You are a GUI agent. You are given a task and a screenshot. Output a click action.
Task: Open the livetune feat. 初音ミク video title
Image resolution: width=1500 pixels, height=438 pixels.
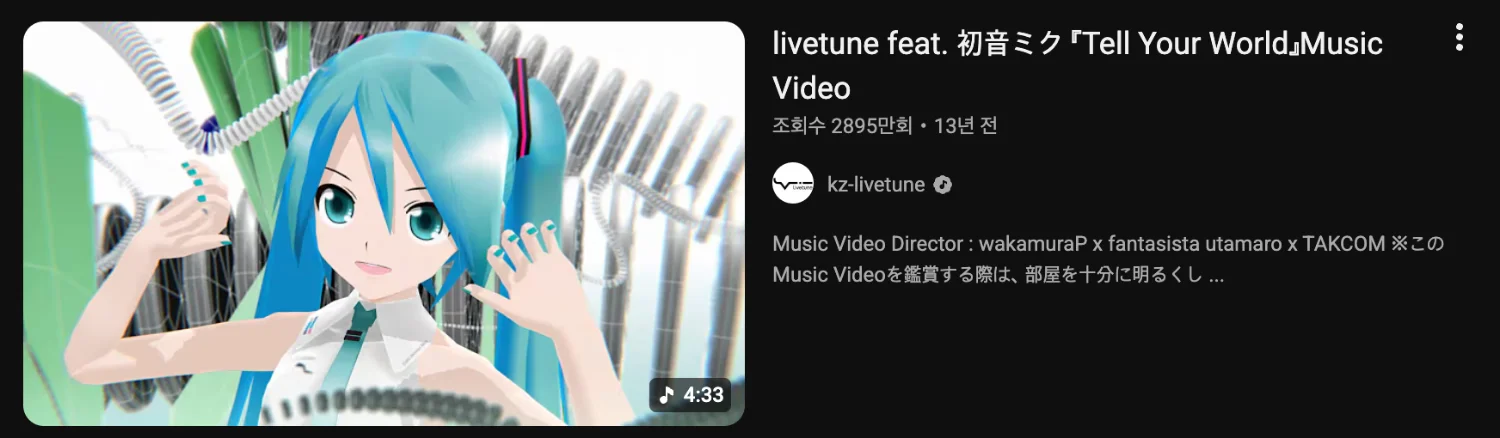1078,66
